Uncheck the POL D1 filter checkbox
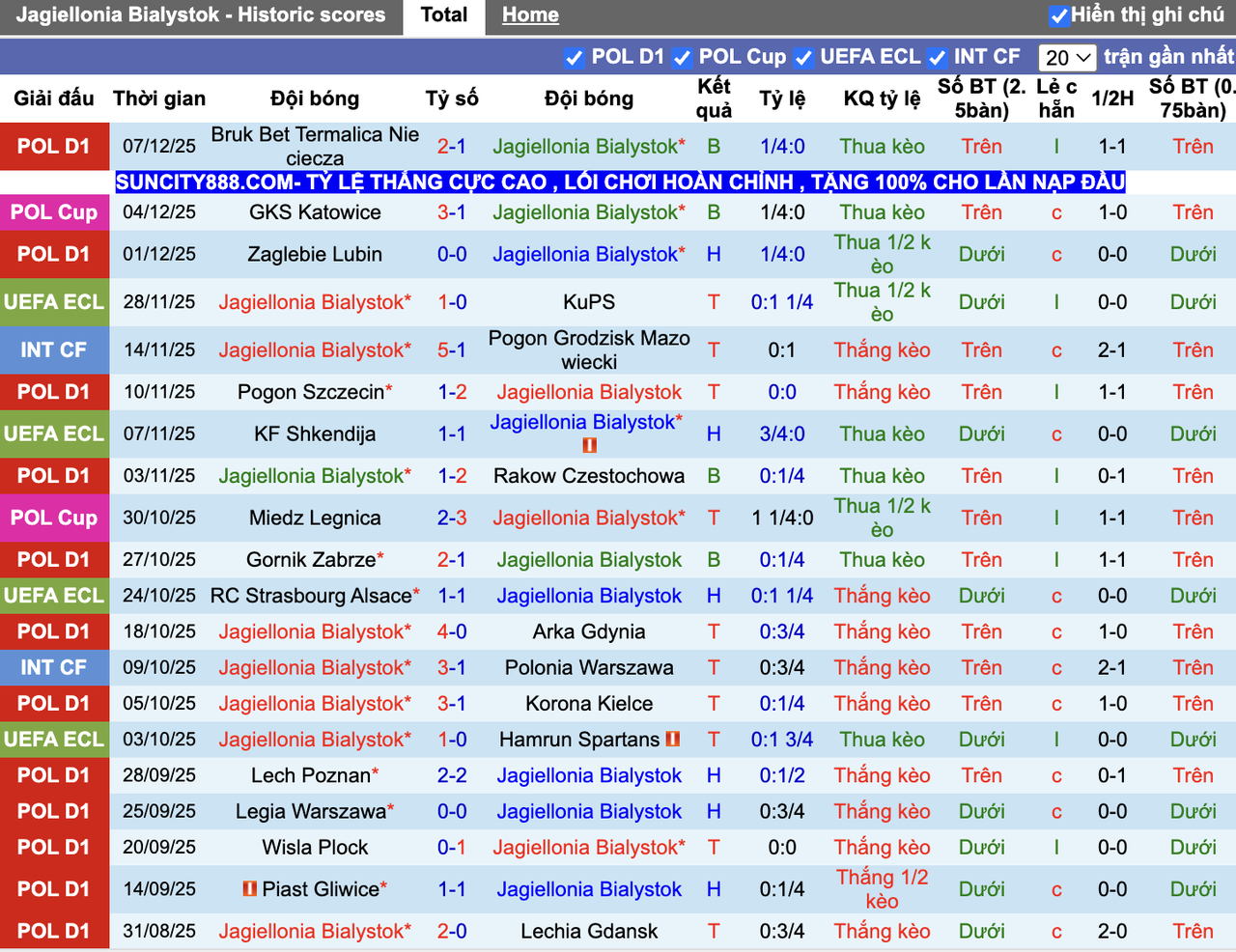Viewport: 1236px width, 952px height. 575,58
